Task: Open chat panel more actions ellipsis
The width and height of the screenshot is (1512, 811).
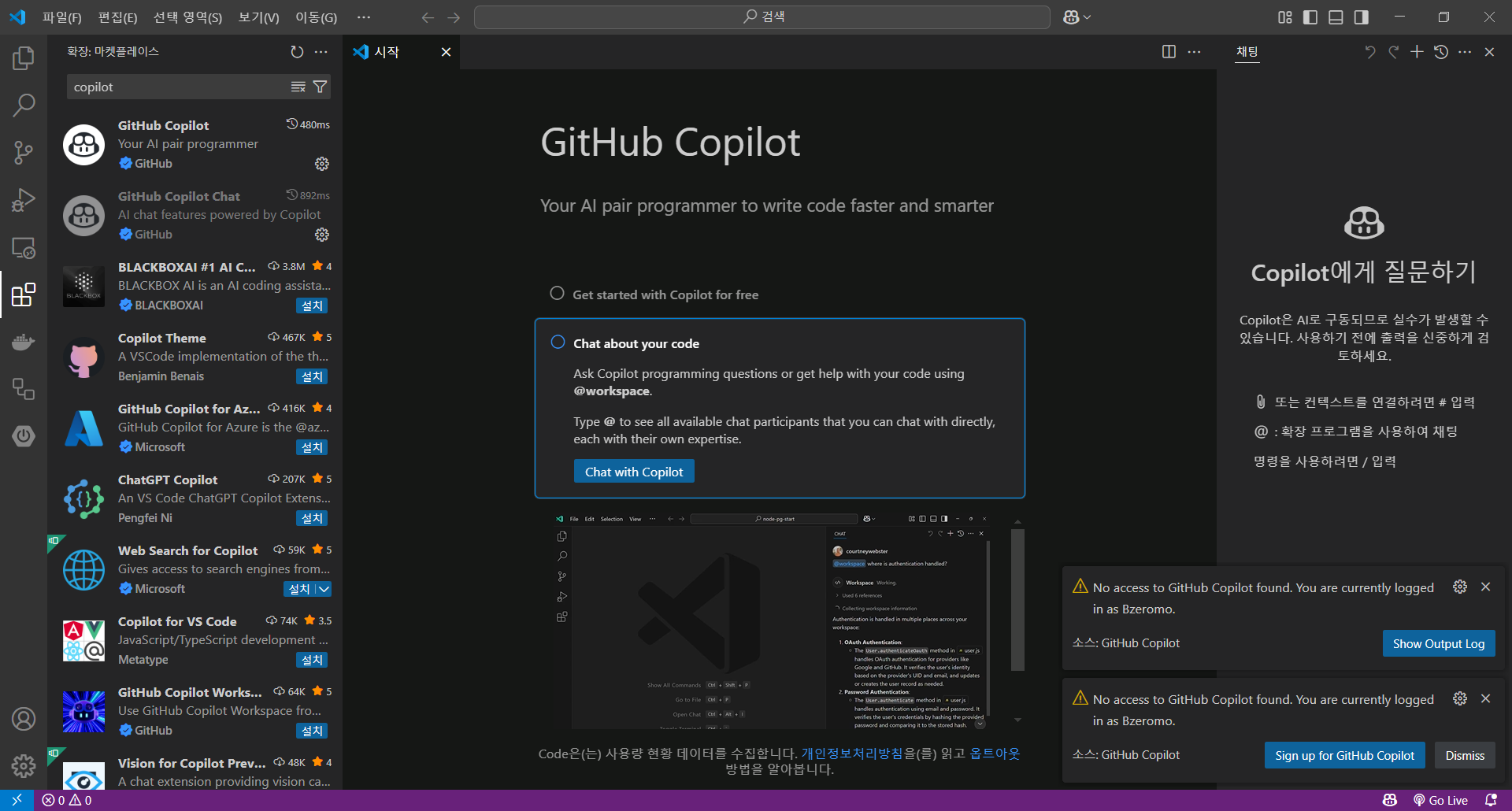Action: (x=1465, y=52)
